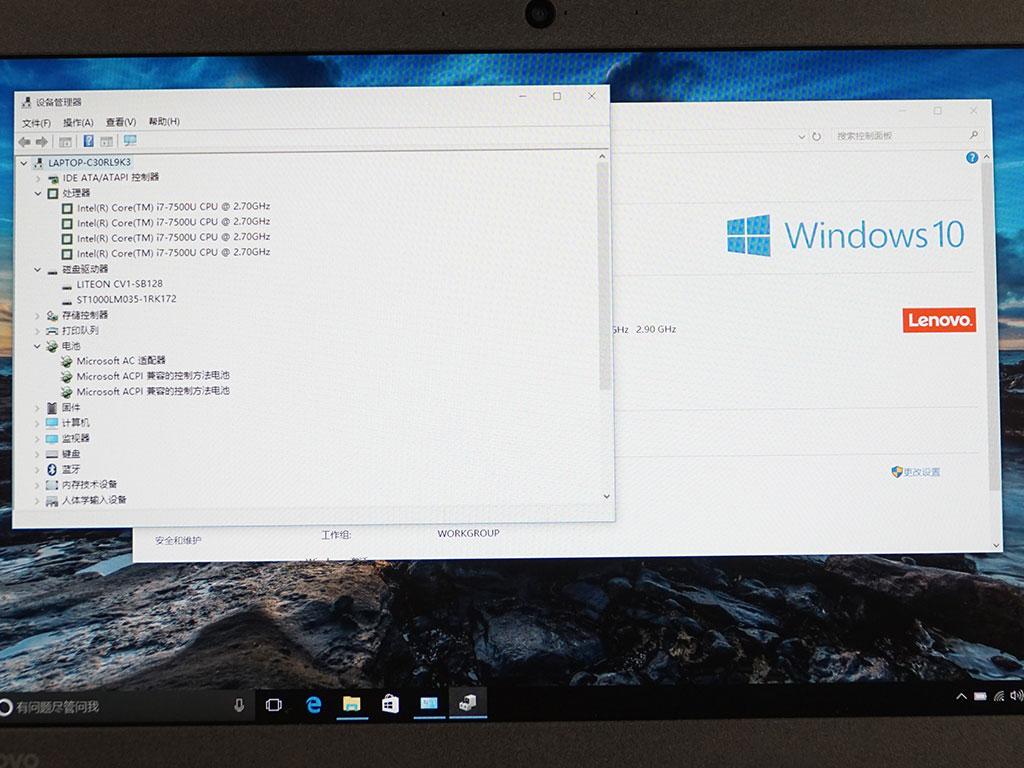Click the refresh button in System window address bar
Image resolution: width=1024 pixels, height=768 pixels.
pyautogui.click(x=816, y=136)
